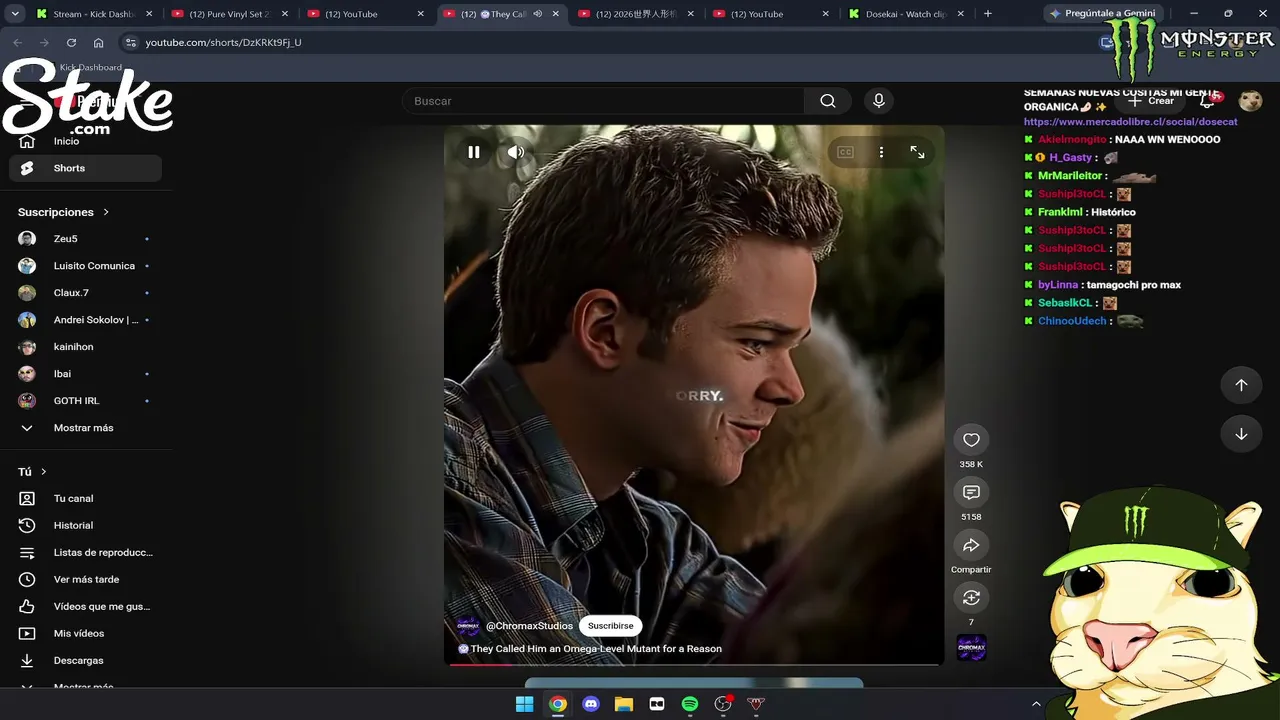The width and height of the screenshot is (1280, 720).
Task: Toggle closed captions on the Short
Action: tap(845, 152)
